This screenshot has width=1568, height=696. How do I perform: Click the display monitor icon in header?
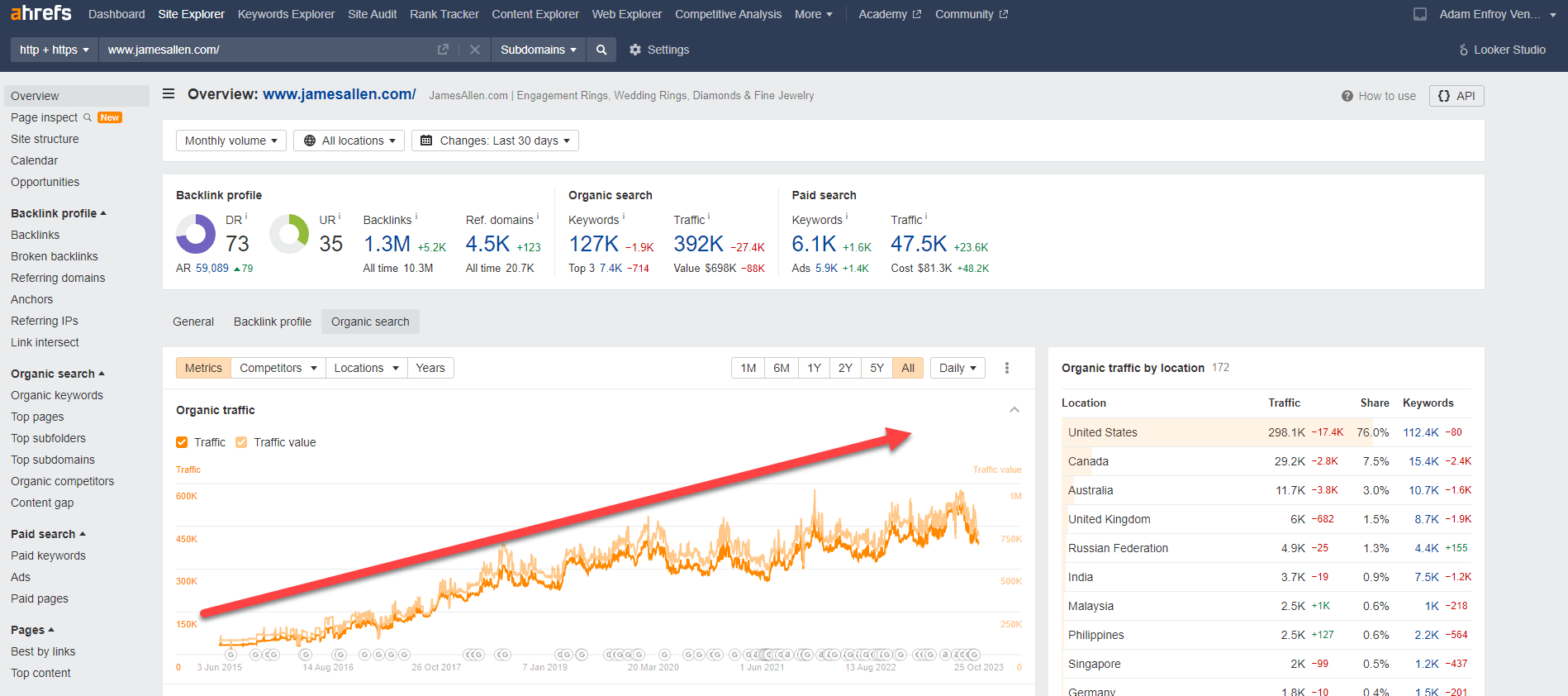click(x=1420, y=14)
